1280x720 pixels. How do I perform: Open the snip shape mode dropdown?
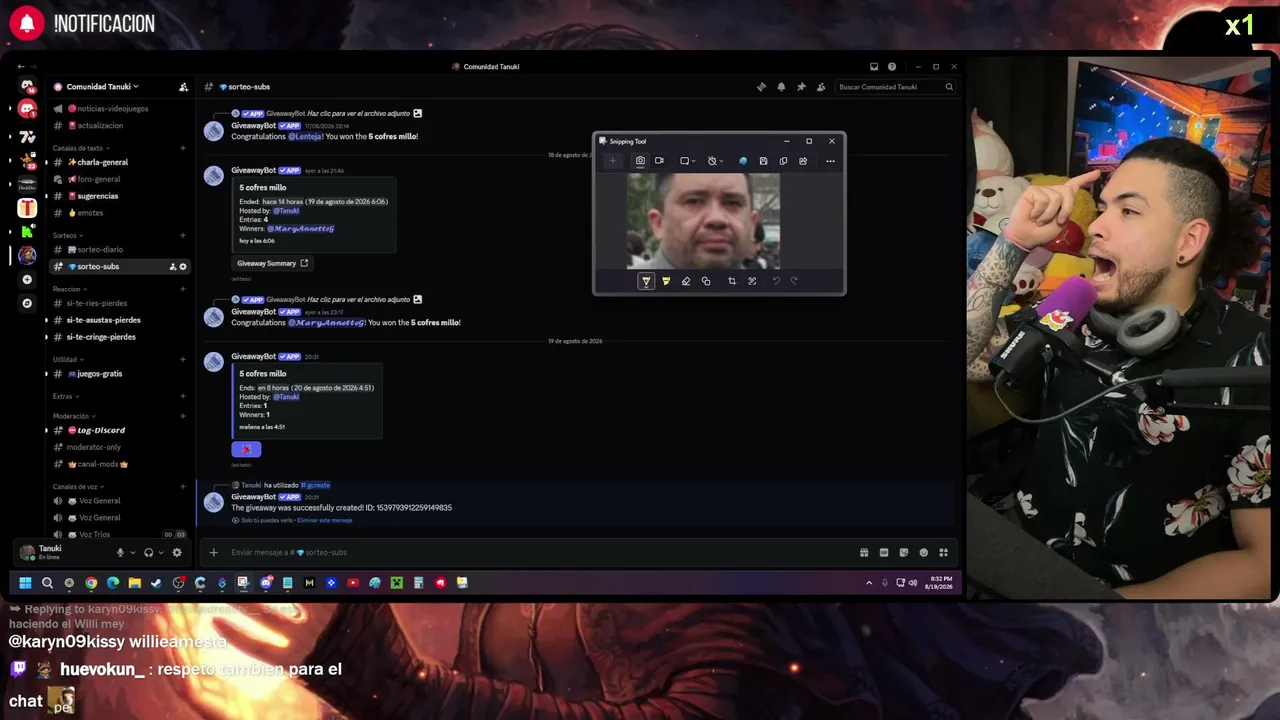click(x=686, y=161)
